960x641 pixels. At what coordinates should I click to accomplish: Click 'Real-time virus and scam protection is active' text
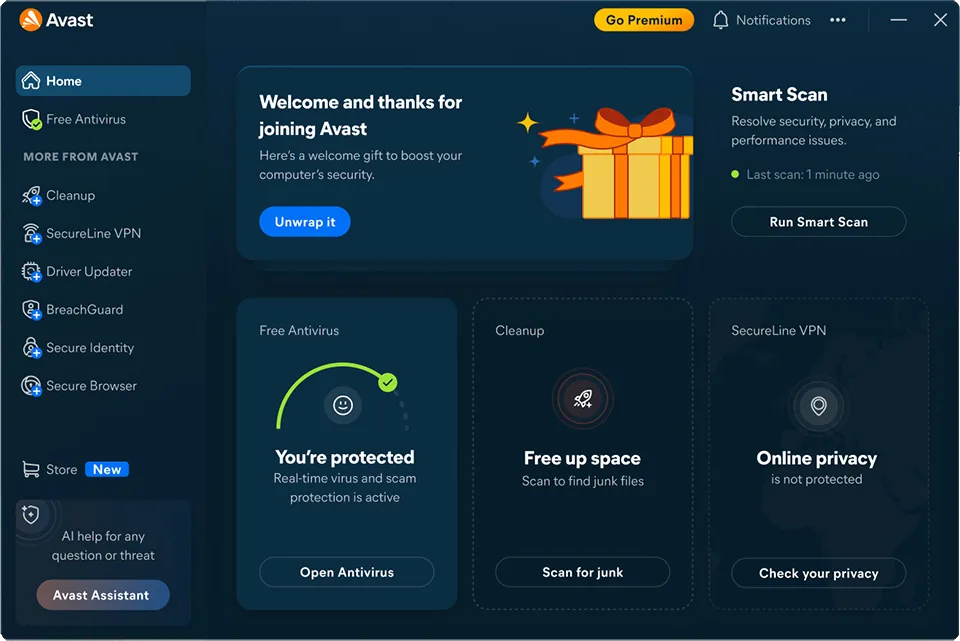coord(345,488)
